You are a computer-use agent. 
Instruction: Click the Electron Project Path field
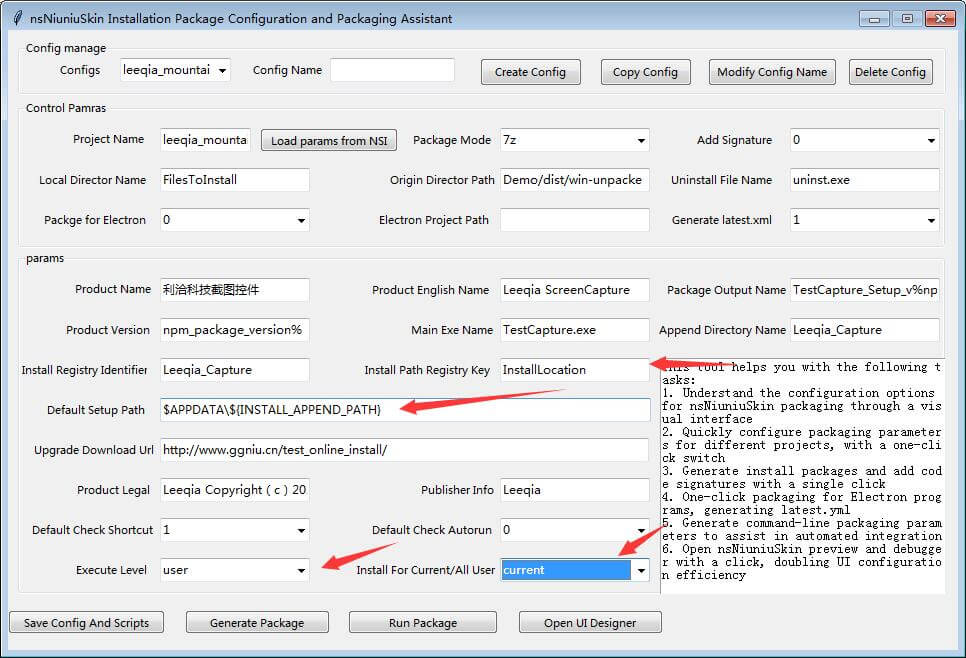(x=575, y=220)
